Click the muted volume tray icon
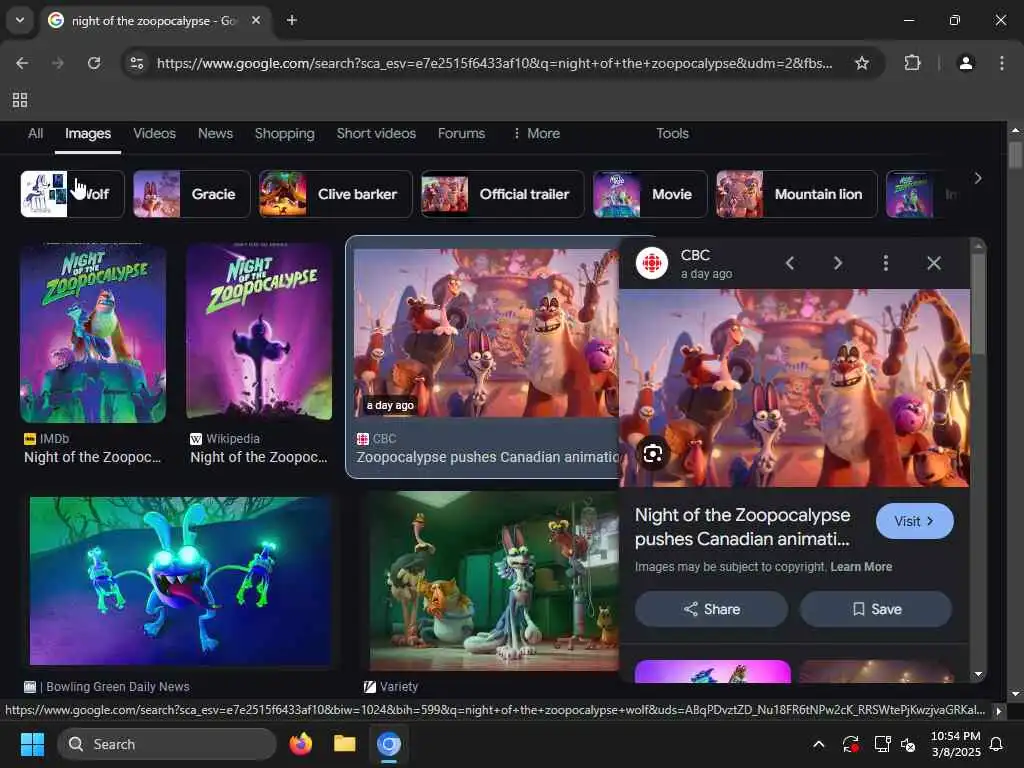 (x=908, y=744)
